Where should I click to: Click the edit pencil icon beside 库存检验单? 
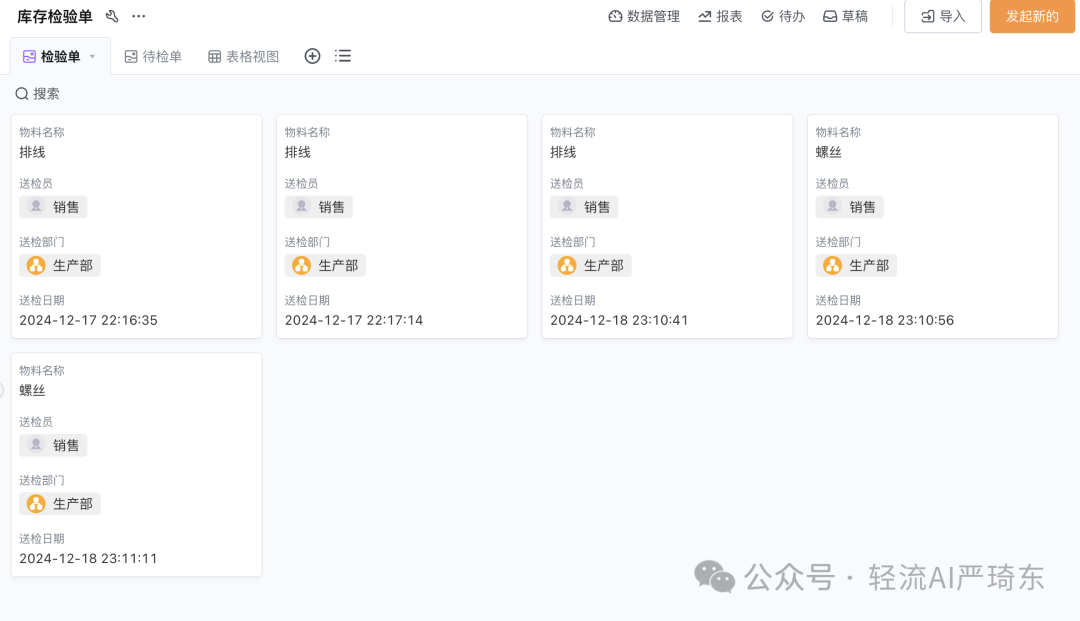(112, 16)
